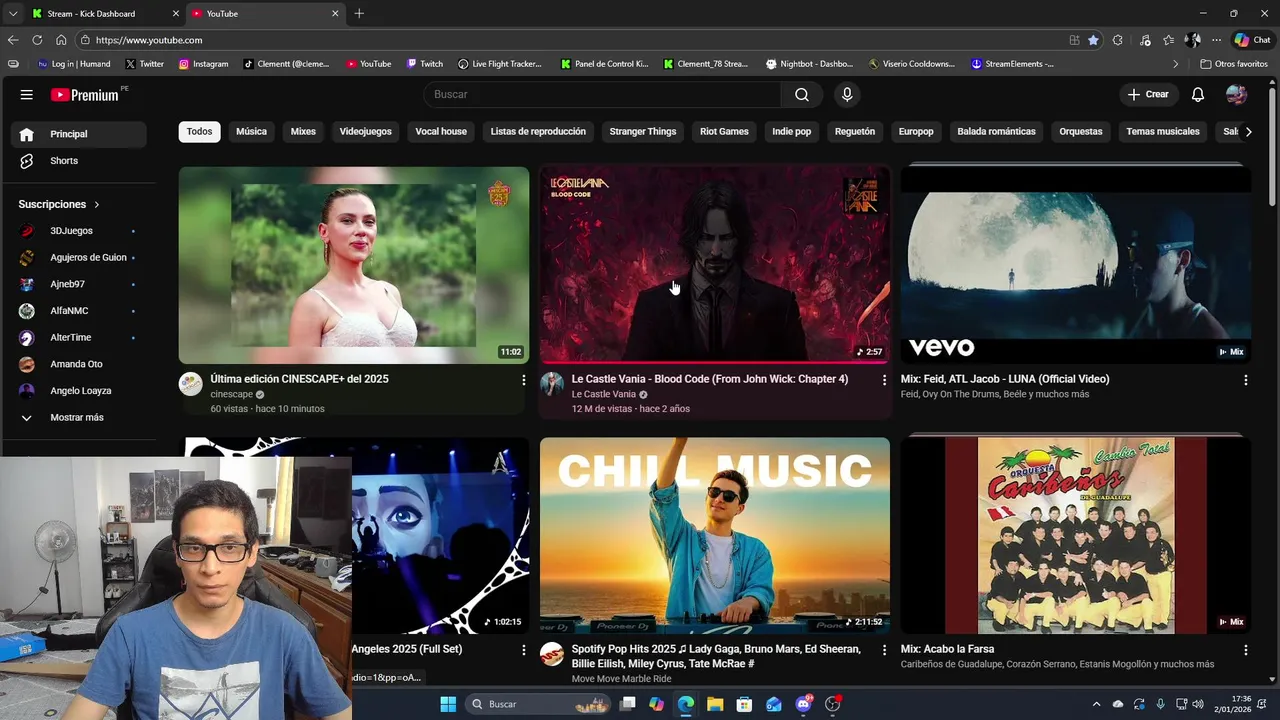Select the Vocal house filter chip

441,132
